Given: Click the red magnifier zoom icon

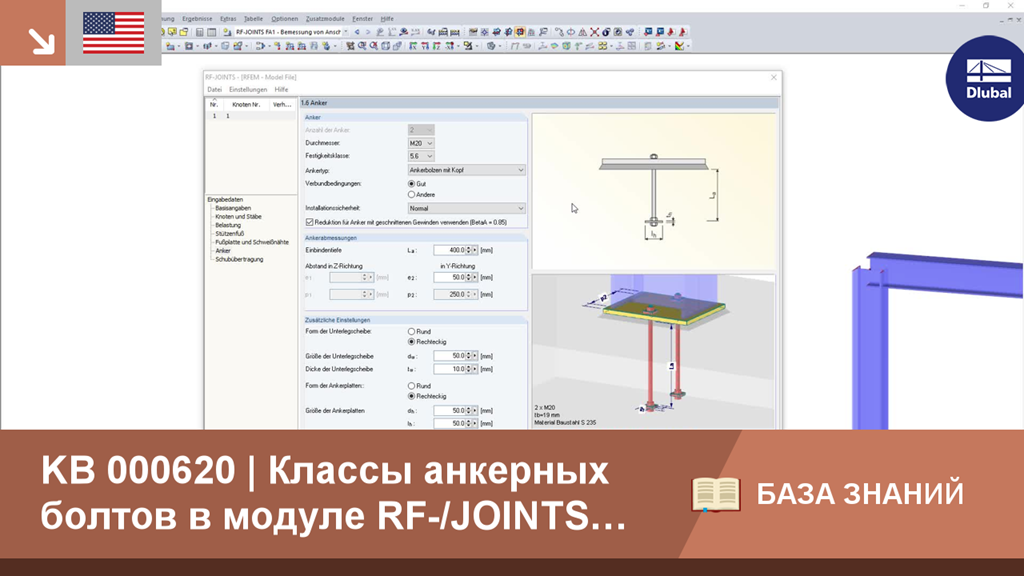Looking at the screenshot, I should click(x=374, y=46).
